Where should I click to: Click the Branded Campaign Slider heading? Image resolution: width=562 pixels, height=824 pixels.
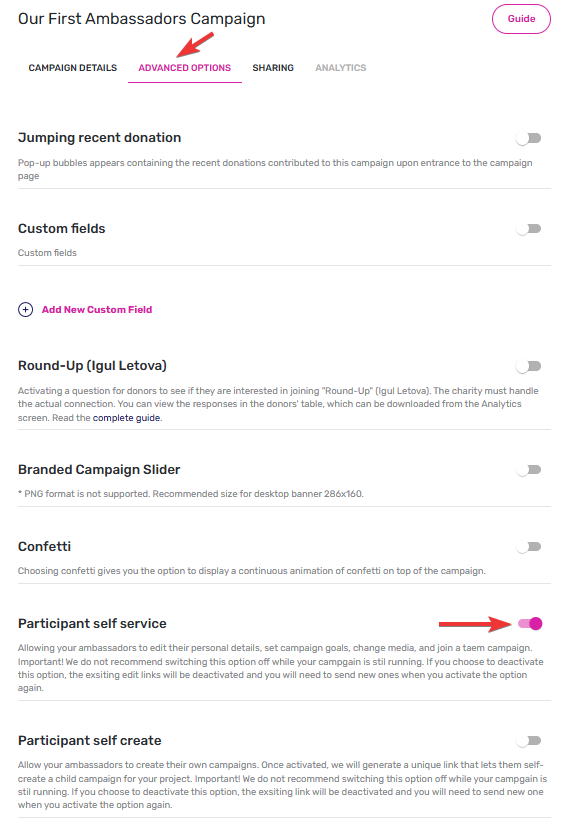click(99, 470)
